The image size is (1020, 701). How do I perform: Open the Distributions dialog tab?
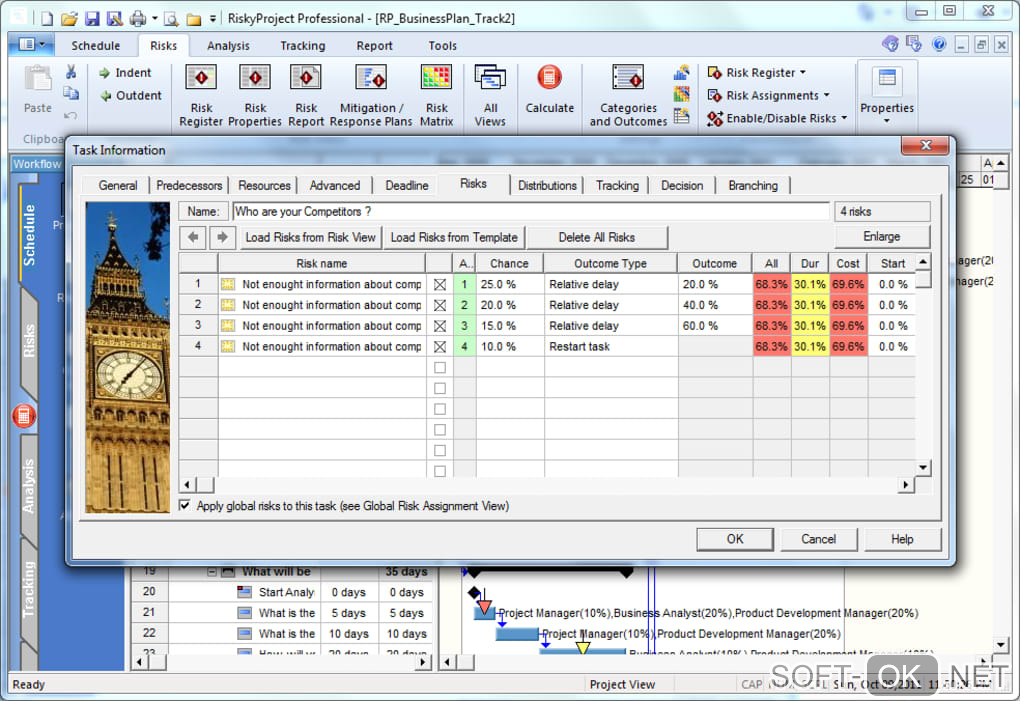547,185
